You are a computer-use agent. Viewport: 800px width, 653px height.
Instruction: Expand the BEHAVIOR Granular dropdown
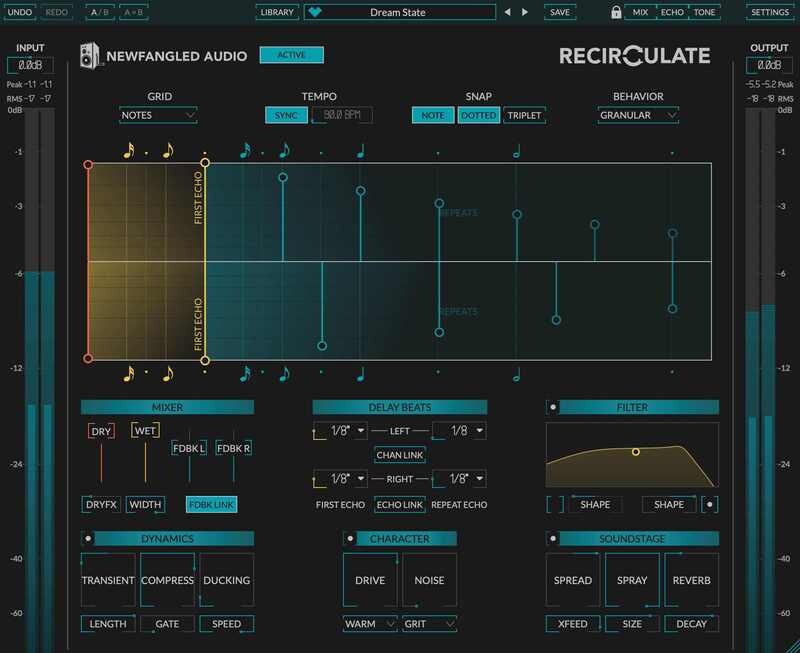coord(638,115)
